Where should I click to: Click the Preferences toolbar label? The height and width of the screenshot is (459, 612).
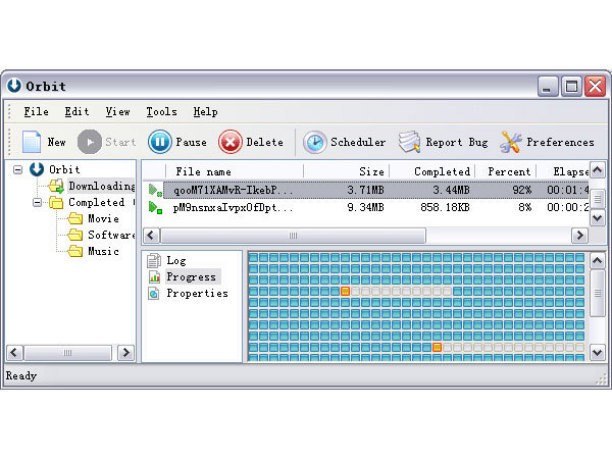pyautogui.click(x=560, y=142)
